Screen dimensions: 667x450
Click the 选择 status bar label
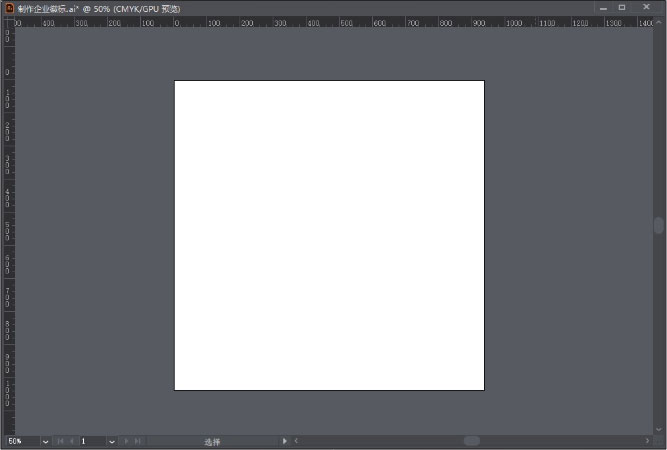coord(212,441)
